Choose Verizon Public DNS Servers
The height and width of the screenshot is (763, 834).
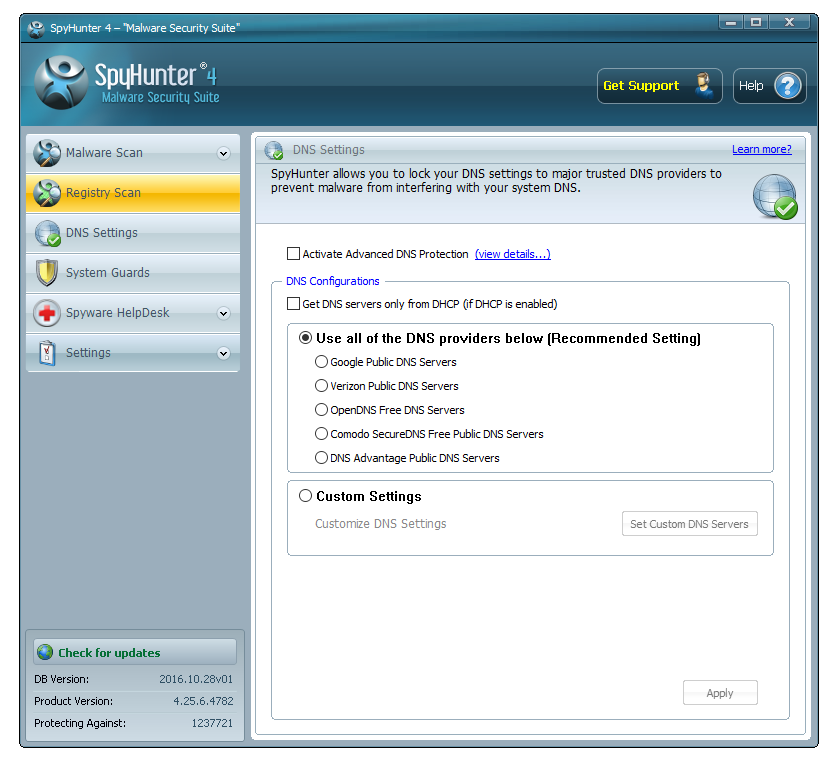coord(321,385)
